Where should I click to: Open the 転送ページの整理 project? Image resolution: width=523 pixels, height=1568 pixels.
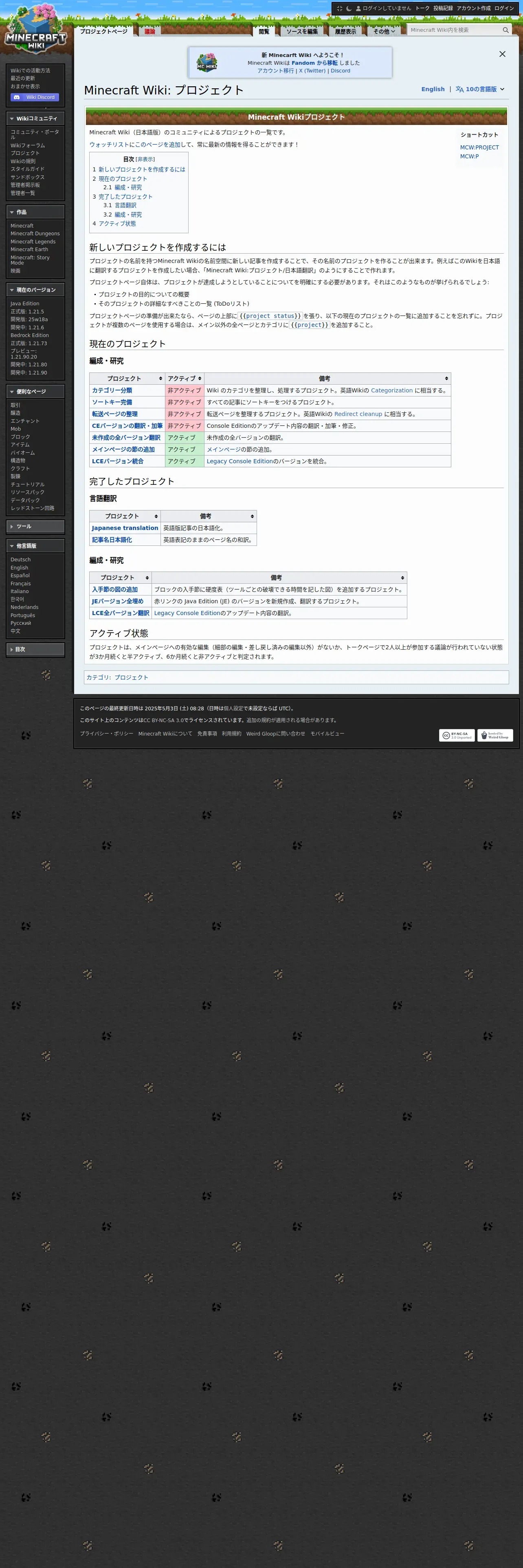[114, 414]
